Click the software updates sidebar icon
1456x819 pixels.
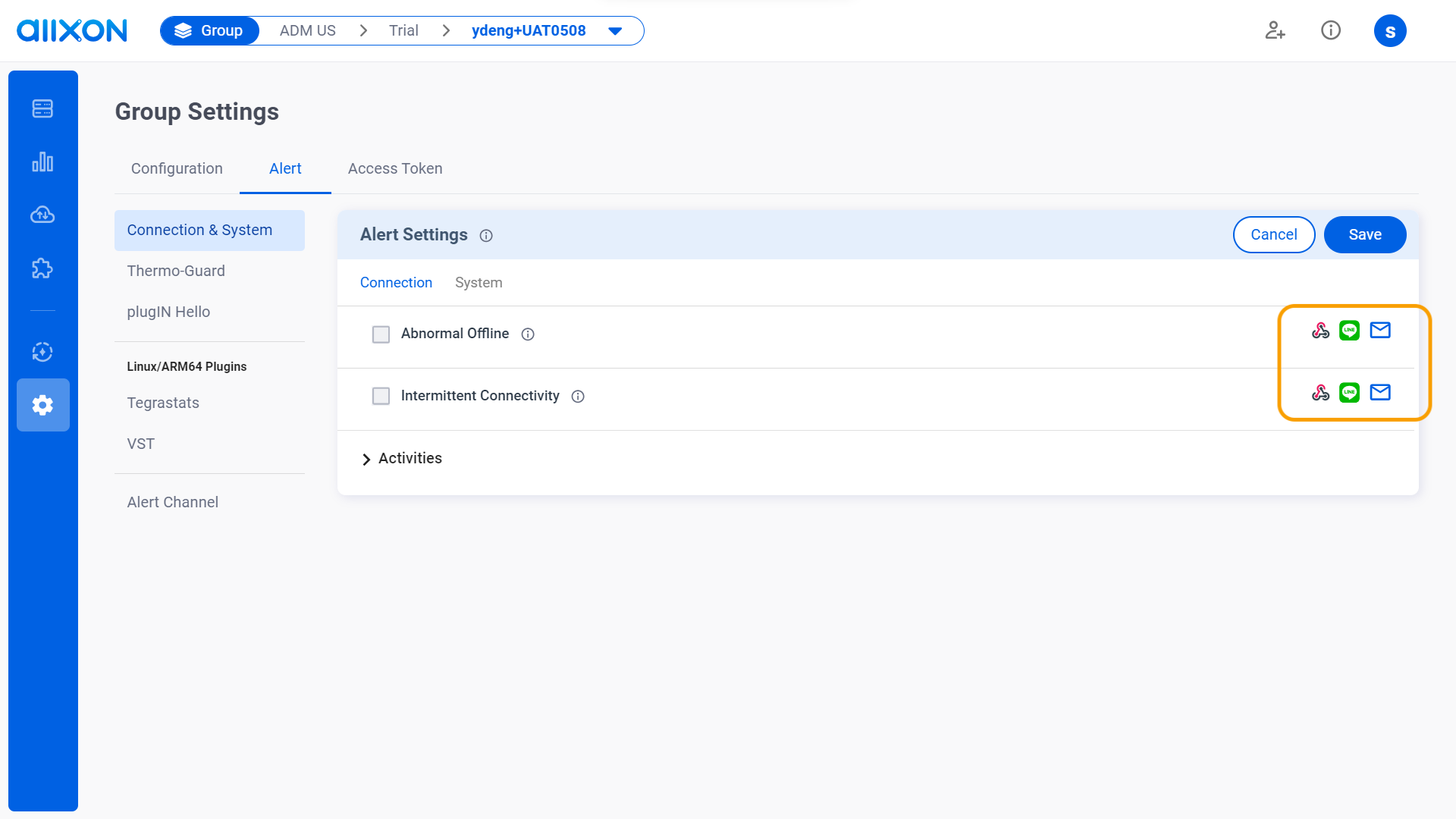(42, 351)
